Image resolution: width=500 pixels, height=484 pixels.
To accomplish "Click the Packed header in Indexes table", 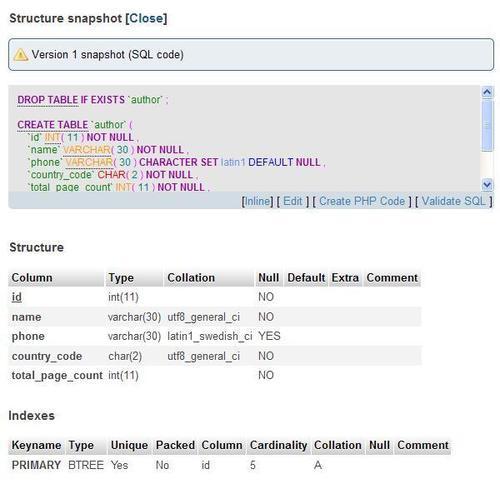I will click(175, 445).
